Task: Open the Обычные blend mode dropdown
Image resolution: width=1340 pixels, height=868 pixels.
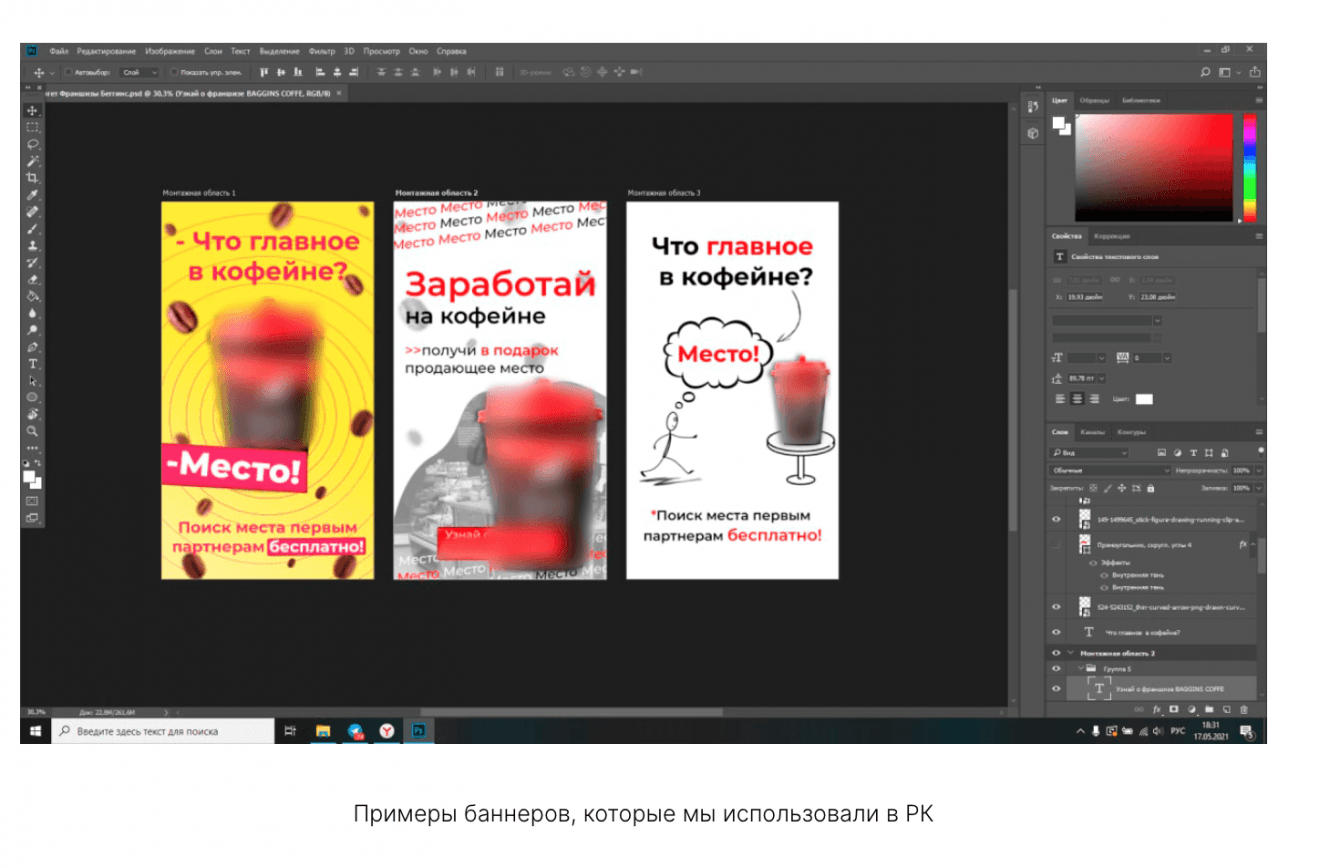Action: tap(1110, 470)
